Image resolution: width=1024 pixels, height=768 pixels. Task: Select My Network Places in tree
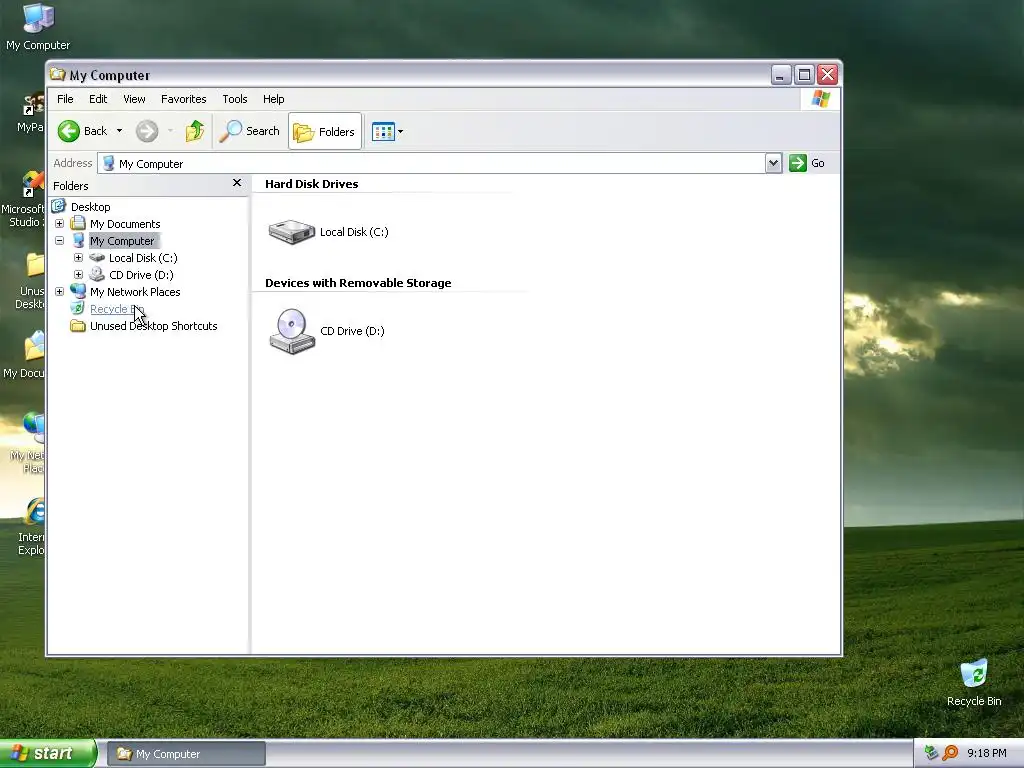click(135, 292)
